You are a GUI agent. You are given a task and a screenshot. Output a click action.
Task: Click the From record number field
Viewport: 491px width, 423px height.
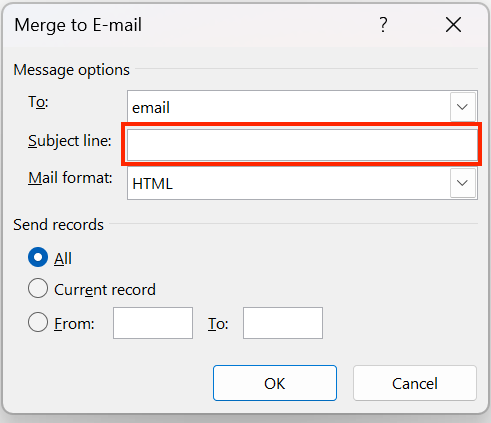pyautogui.click(x=153, y=323)
